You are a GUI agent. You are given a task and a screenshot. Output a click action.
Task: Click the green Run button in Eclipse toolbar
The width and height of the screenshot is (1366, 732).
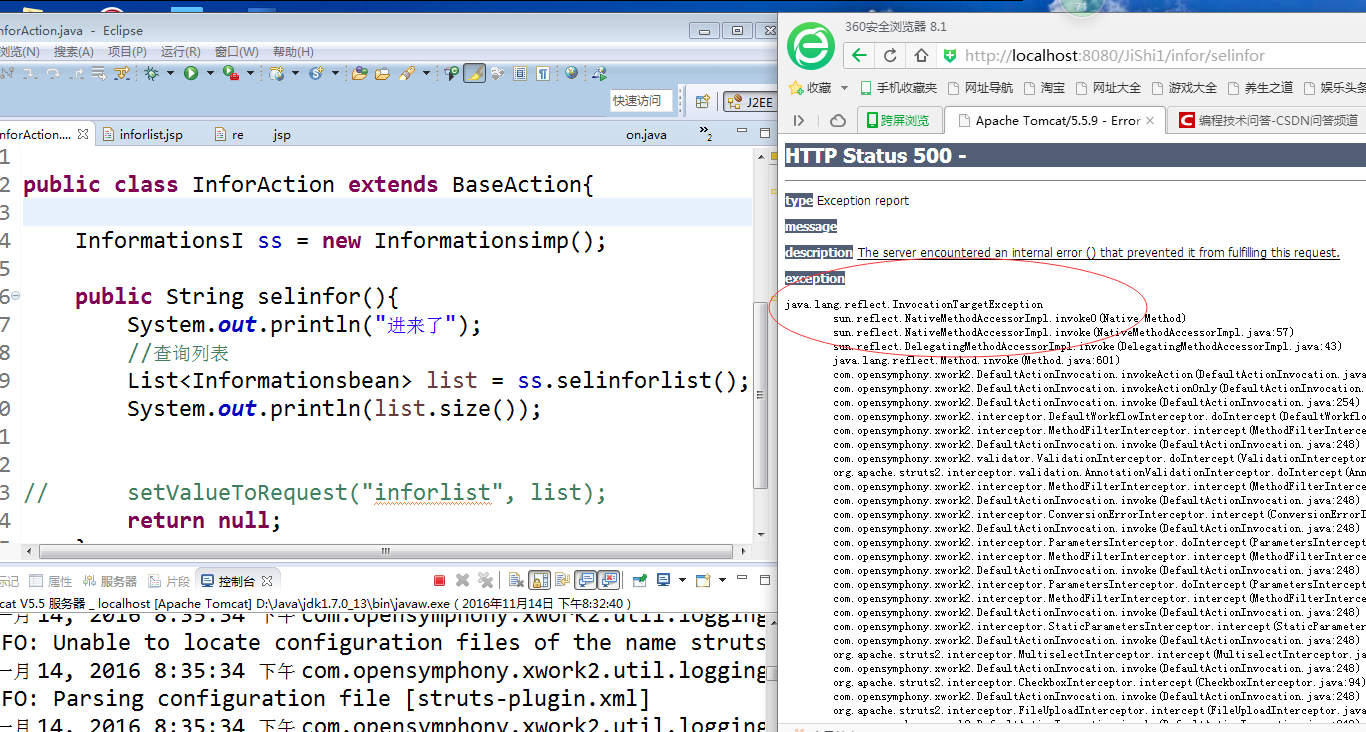(191, 73)
